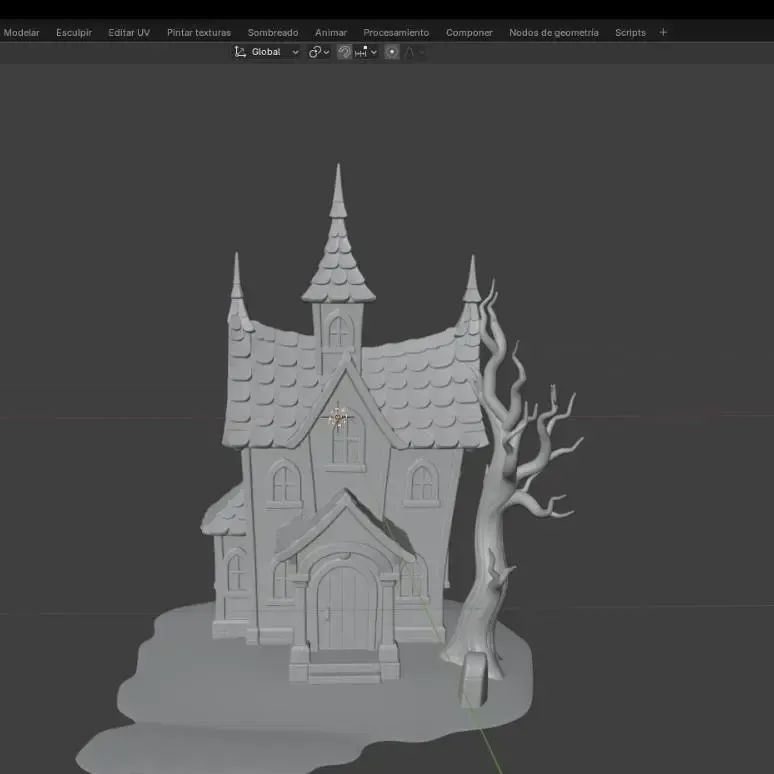Open the Modelar workspace tab

coord(21,33)
